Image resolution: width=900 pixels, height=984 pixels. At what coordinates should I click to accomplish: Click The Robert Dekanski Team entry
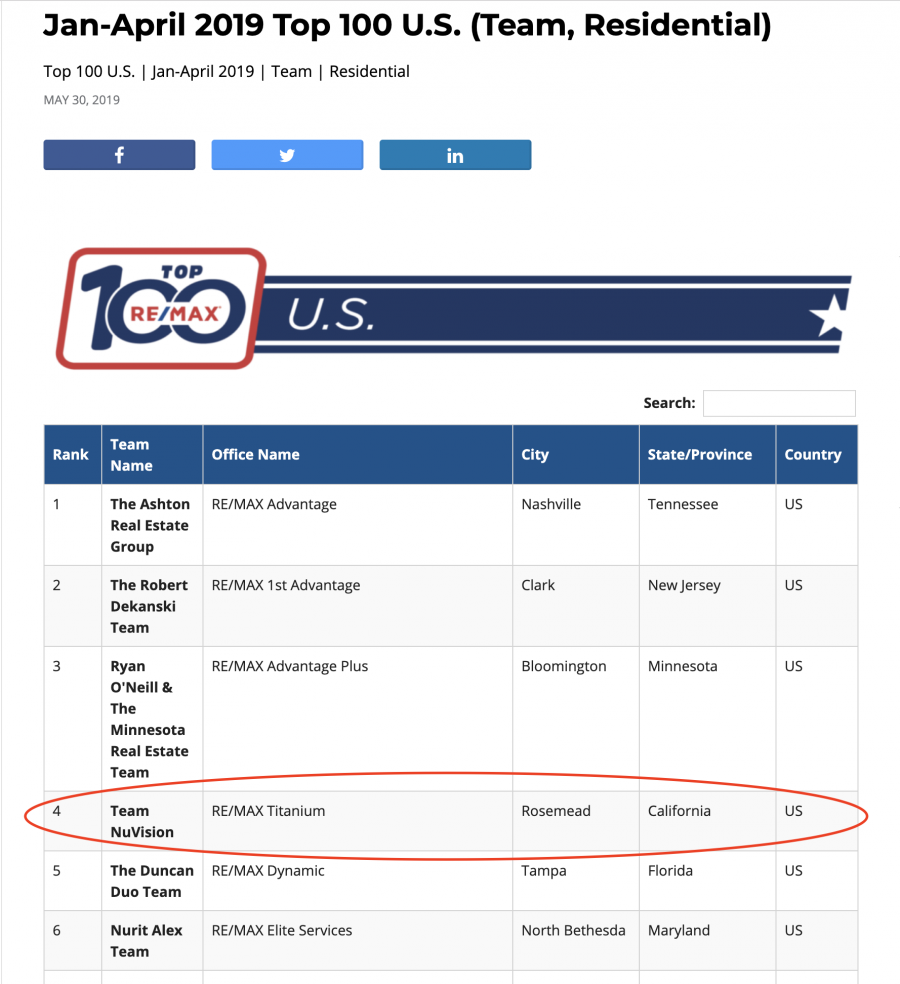(x=149, y=606)
